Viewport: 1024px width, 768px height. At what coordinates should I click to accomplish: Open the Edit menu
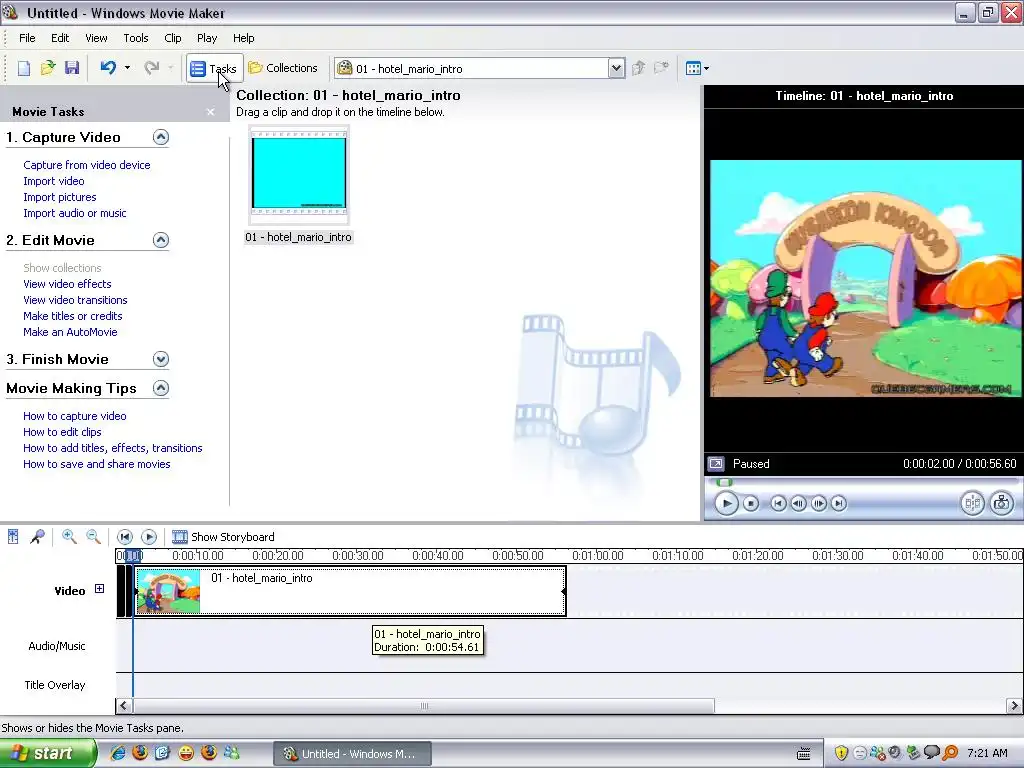click(x=60, y=38)
